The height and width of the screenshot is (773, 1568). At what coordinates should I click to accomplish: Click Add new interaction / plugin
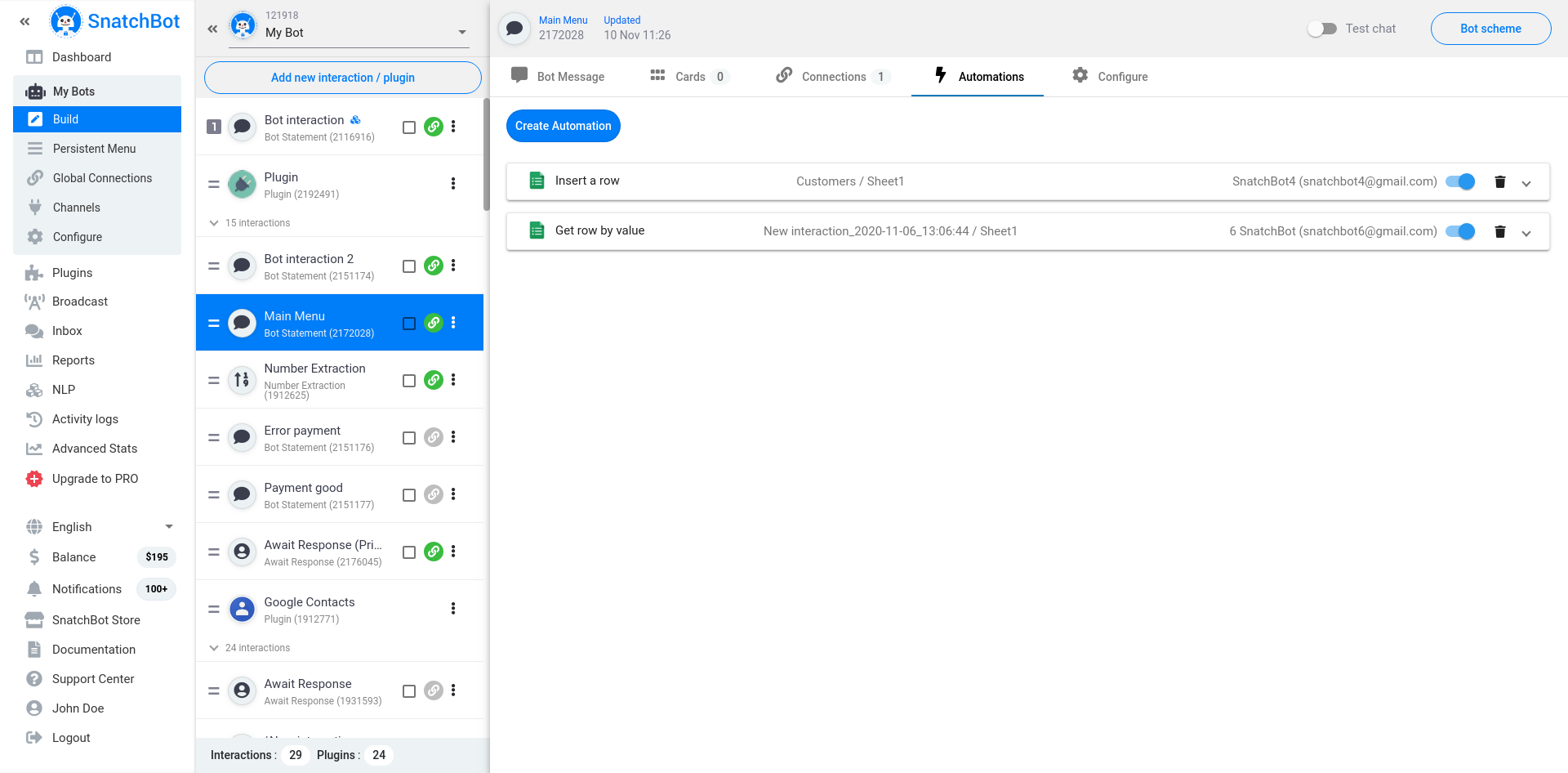coord(343,78)
